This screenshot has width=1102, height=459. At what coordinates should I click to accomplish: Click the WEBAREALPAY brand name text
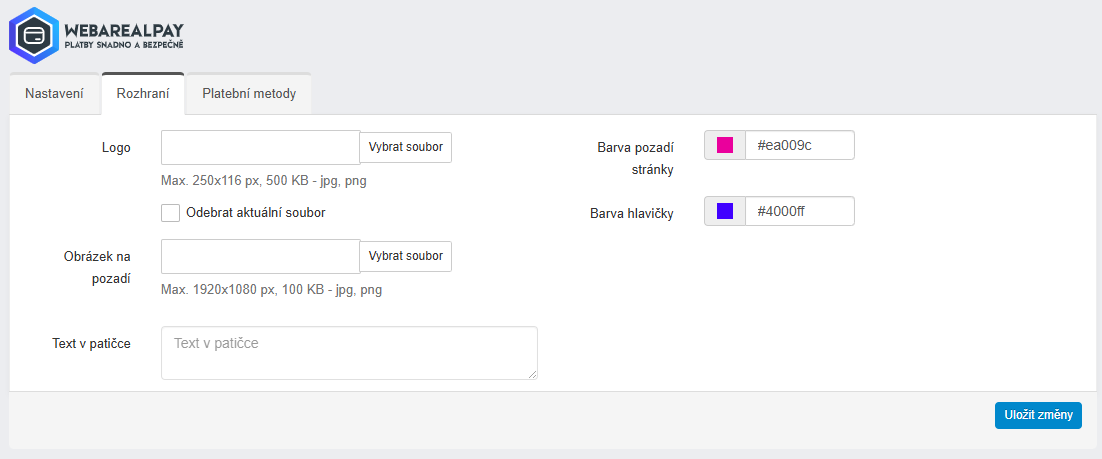coord(124,28)
